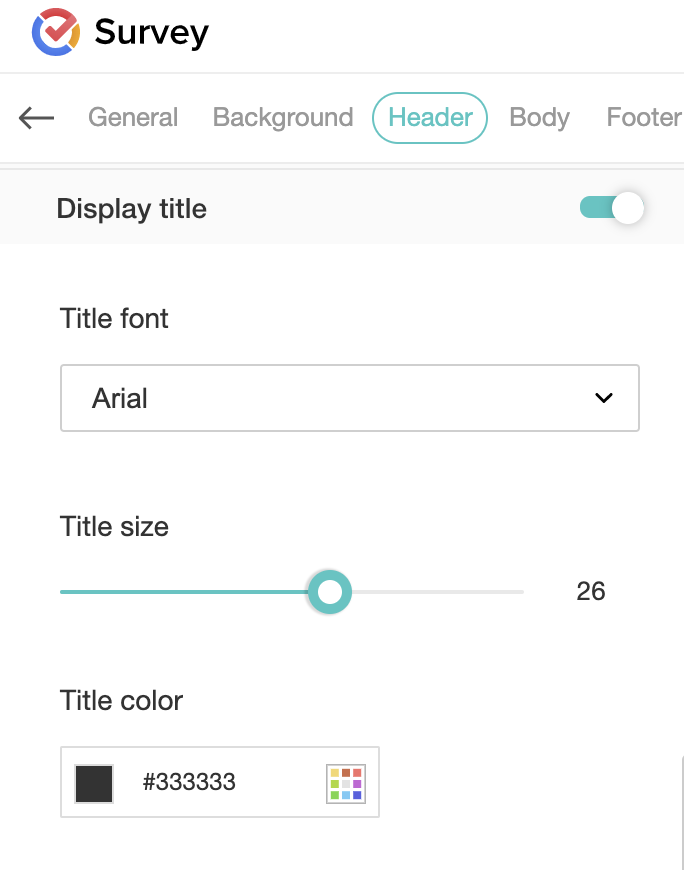Click the Display title label
Image resolution: width=684 pixels, height=870 pixels.
(x=132, y=209)
